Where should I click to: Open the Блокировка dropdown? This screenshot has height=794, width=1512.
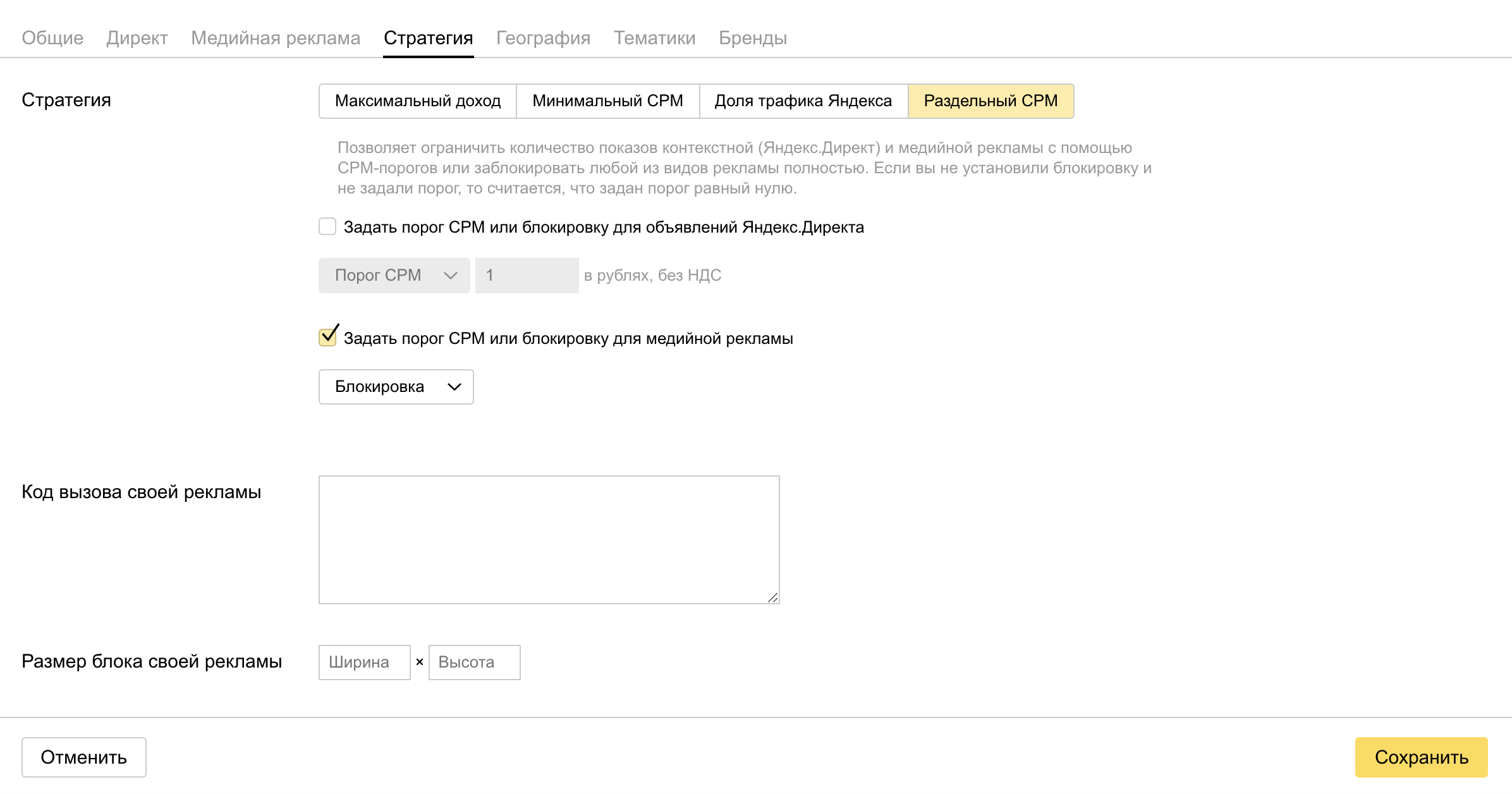click(x=396, y=387)
